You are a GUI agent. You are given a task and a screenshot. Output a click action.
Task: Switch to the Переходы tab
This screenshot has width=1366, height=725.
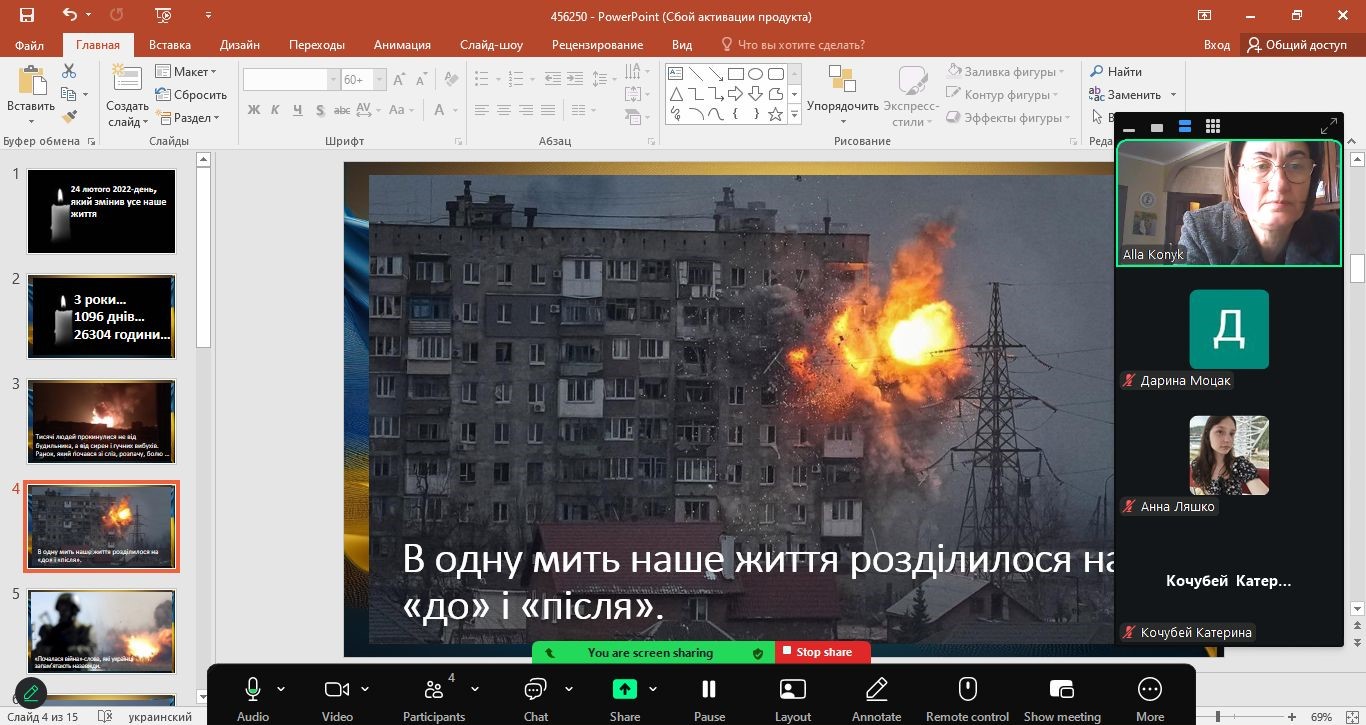point(317,45)
